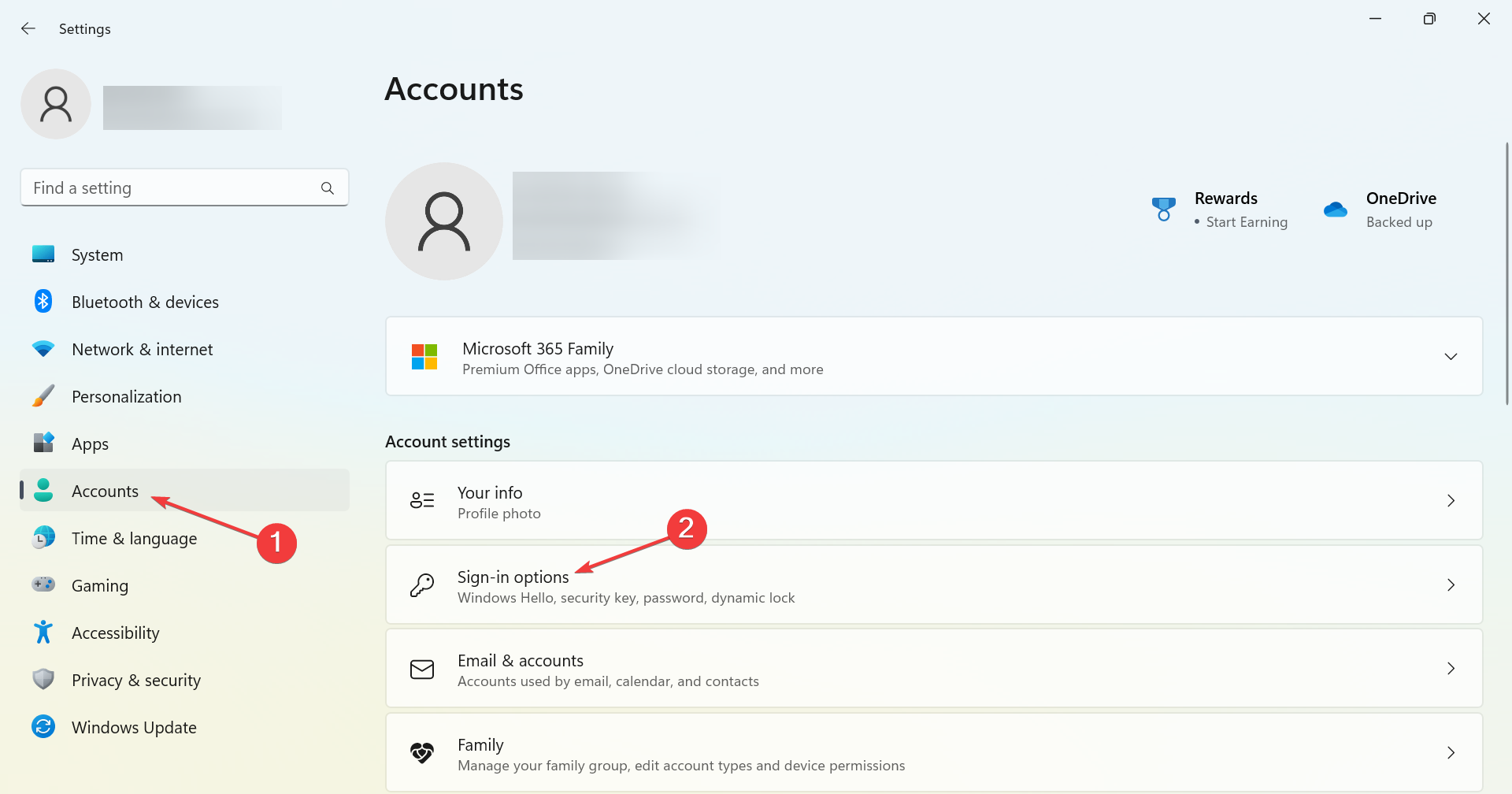1512x794 pixels.
Task: Open Bluetooth & devices settings icon
Action: [x=43, y=301]
